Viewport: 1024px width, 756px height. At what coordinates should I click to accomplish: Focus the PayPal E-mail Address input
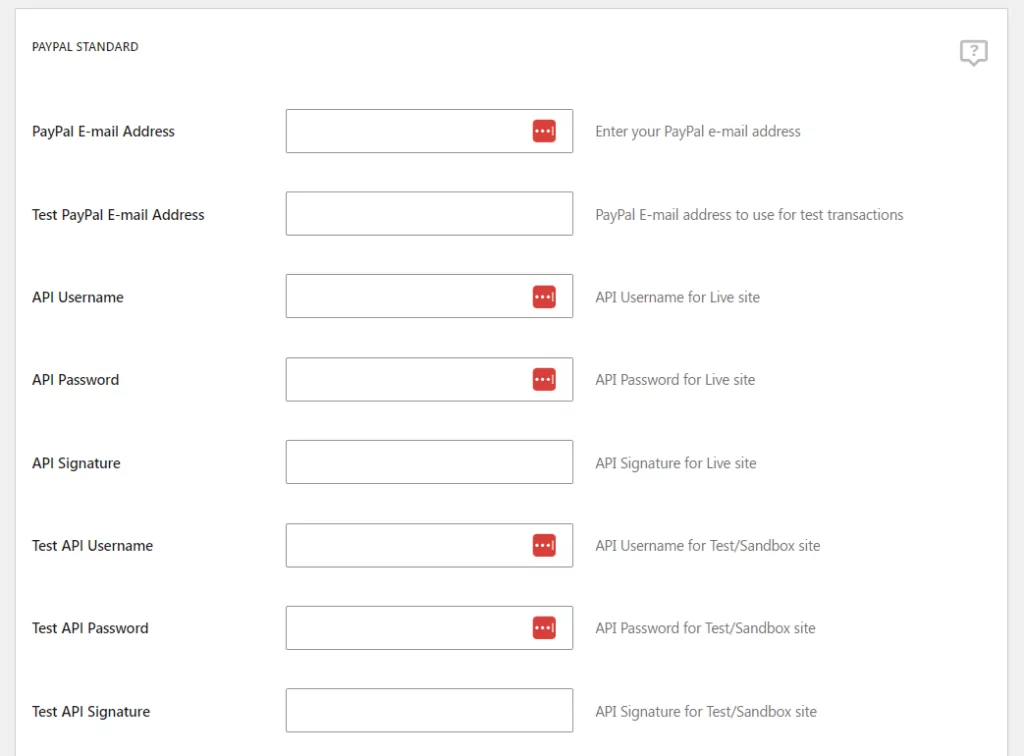(x=429, y=131)
